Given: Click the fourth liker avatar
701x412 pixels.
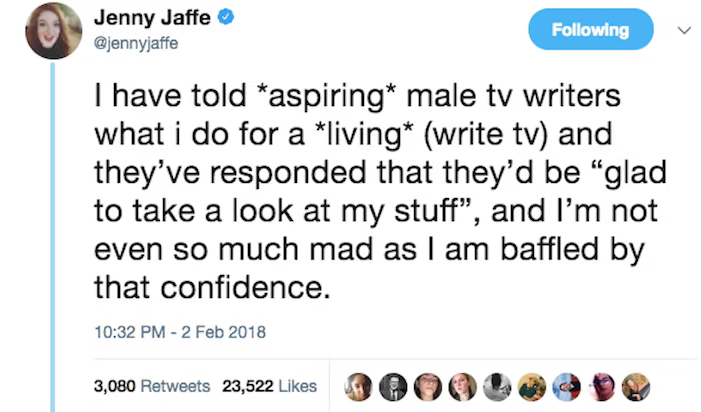Looking at the screenshot, I should (x=461, y=386).
